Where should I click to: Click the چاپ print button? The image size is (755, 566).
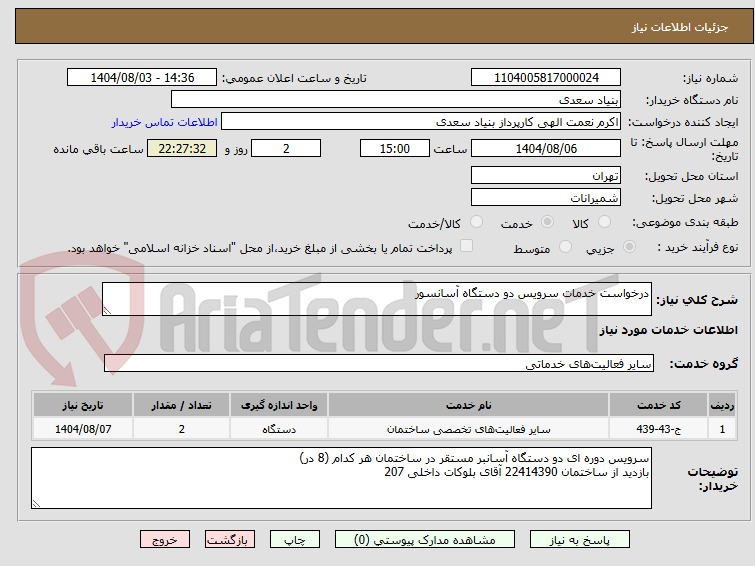[295, 540]
